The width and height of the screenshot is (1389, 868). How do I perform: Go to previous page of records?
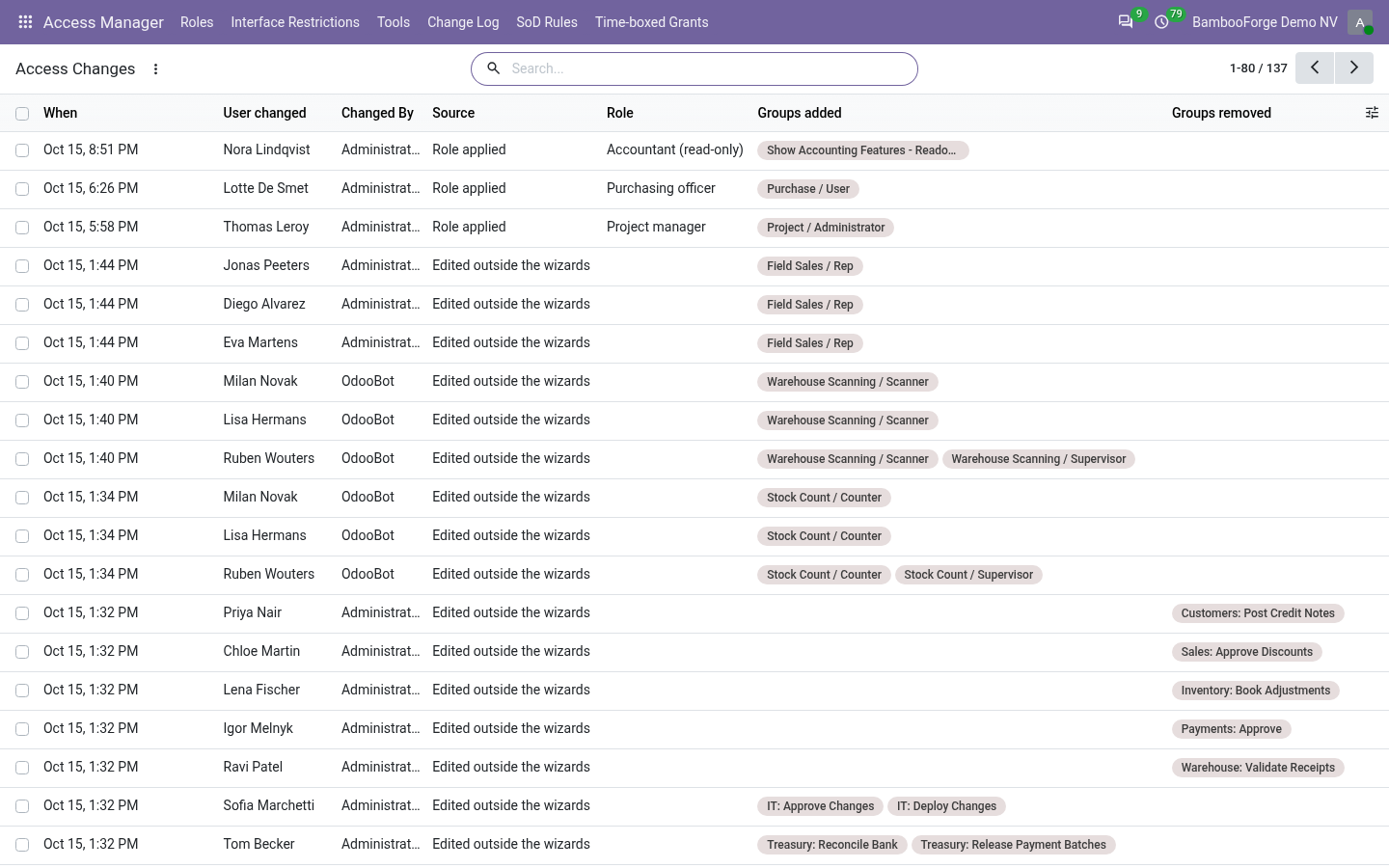[1315, 68]
